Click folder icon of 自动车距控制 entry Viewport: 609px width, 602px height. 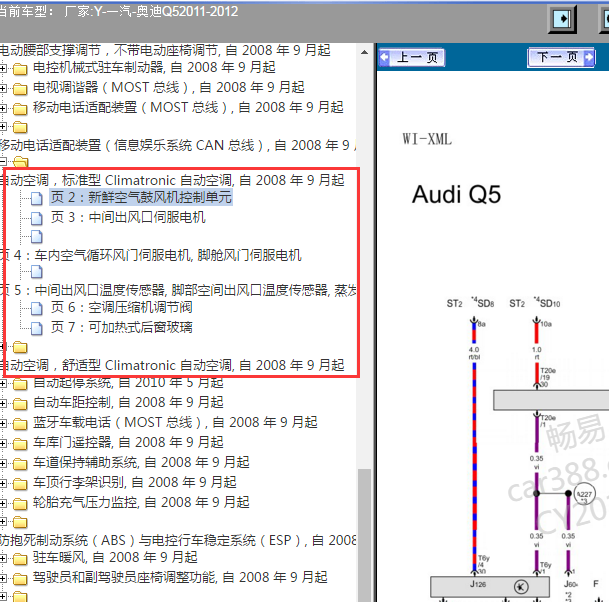click(20, 404)
